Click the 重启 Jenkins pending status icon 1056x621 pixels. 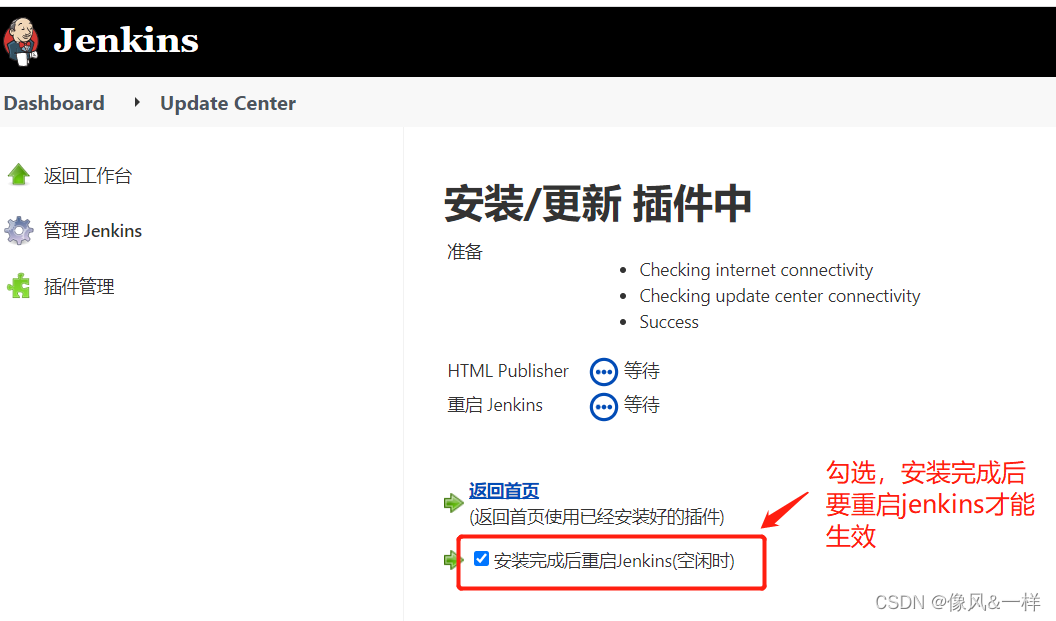pyautogui.click(x=603, y=406)
